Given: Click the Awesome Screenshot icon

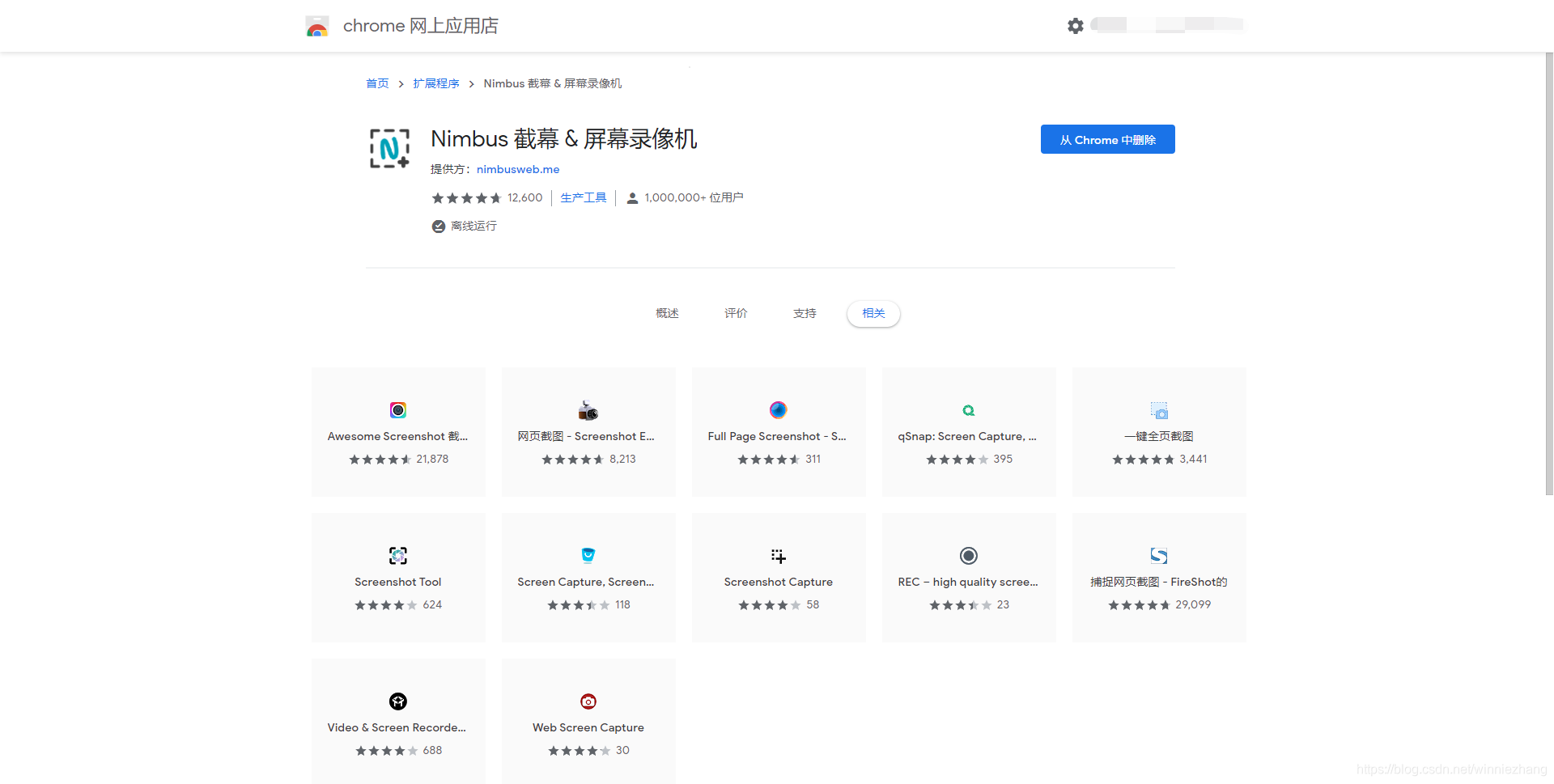Looking at the screenshot, I should [x=398, y=410].
